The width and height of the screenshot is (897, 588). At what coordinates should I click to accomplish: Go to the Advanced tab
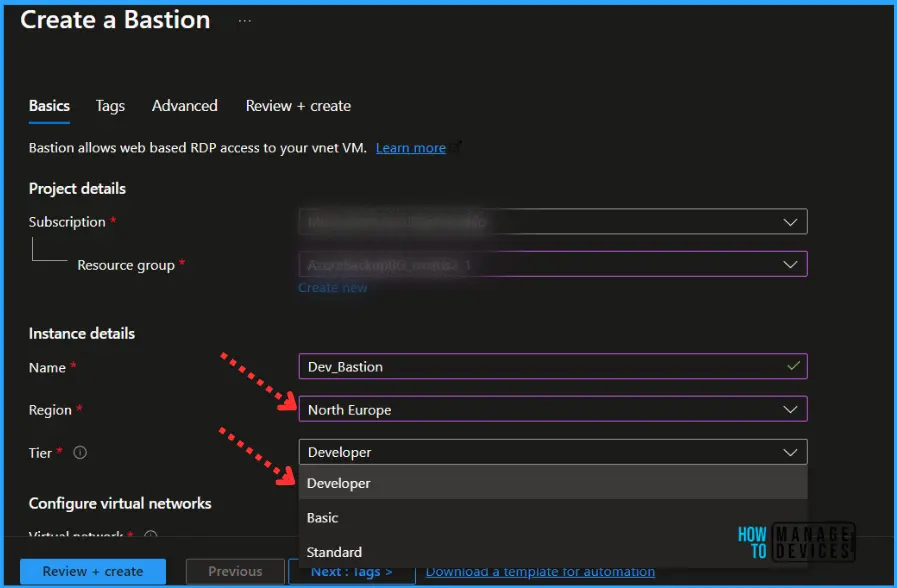pos(184,106)
